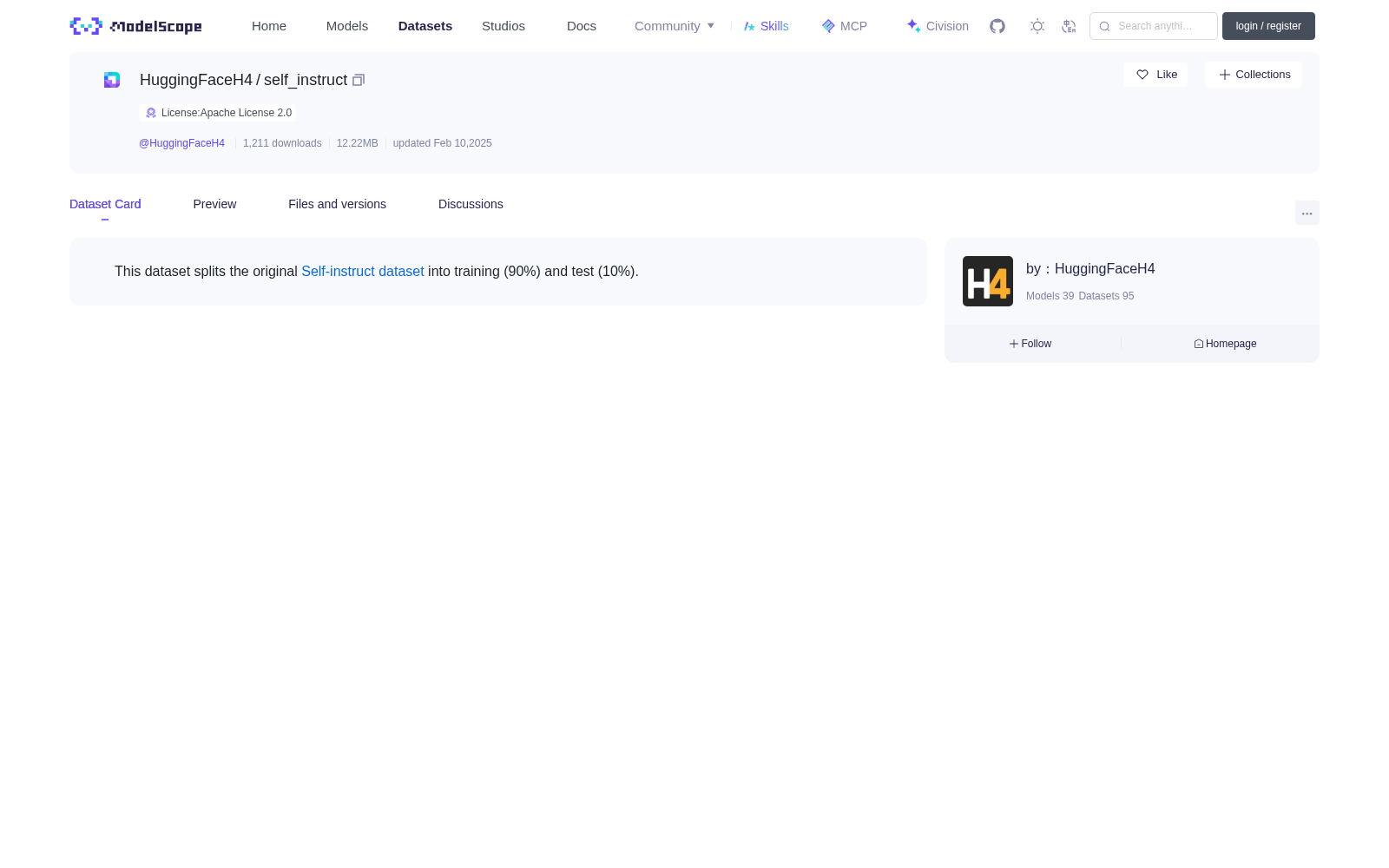1389x868 pixels.
Task: Focus the Search anything input field
Action: coord(1154,26)
